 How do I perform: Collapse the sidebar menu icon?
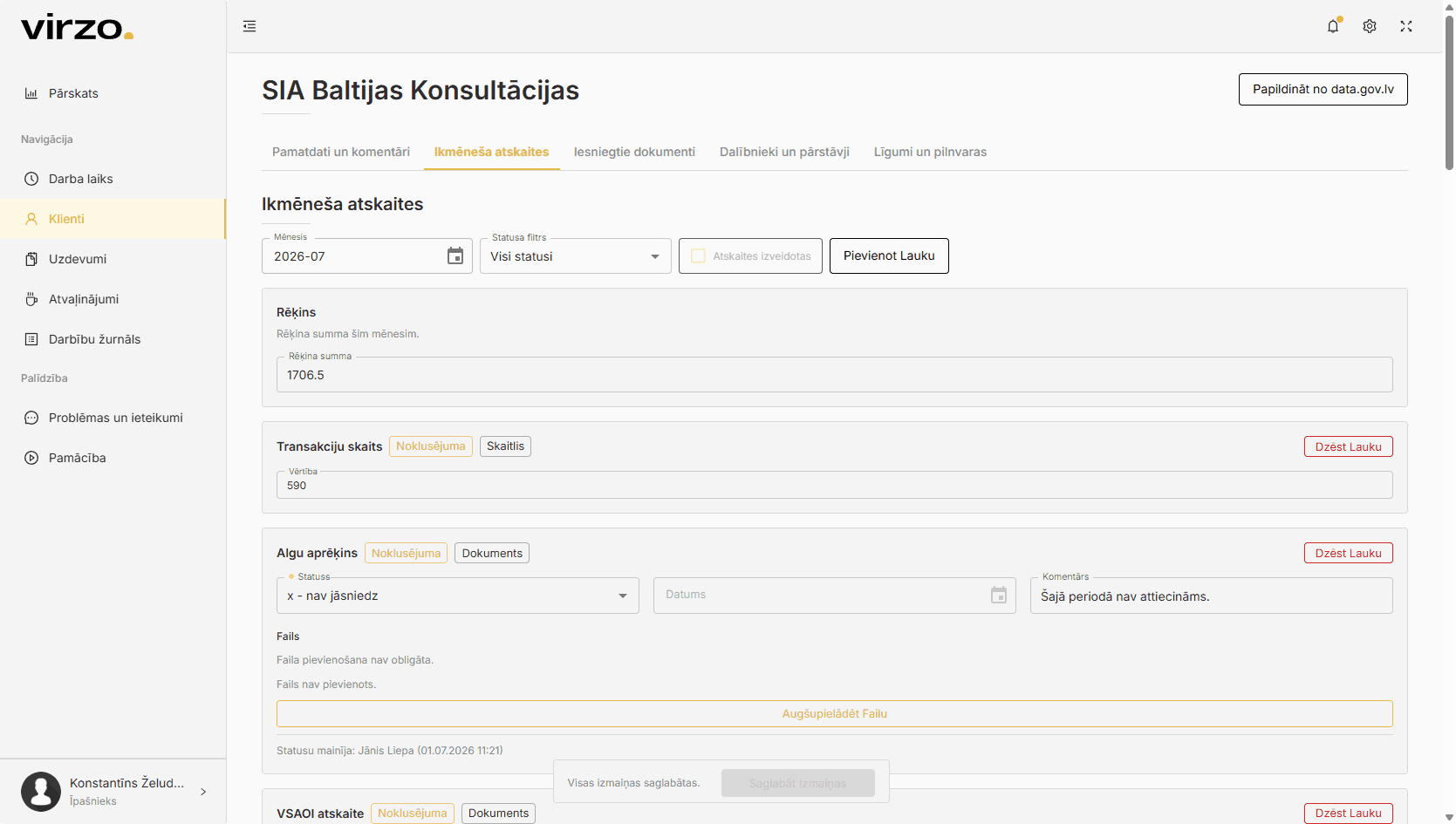point(250,26)
